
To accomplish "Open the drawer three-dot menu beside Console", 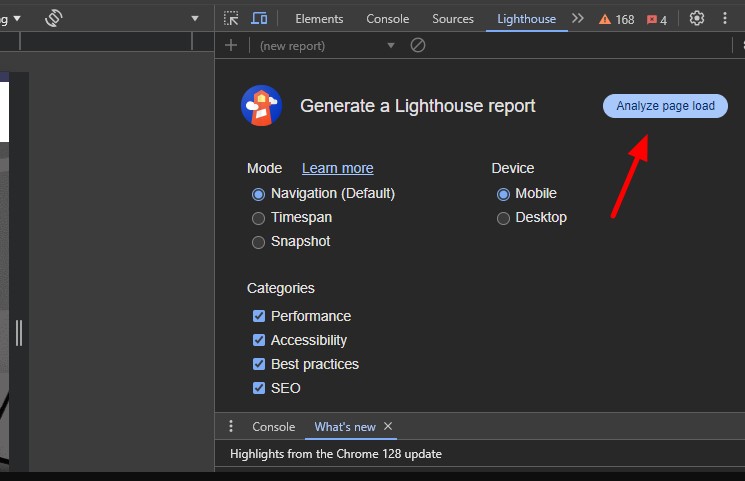I will coord(231,426).
